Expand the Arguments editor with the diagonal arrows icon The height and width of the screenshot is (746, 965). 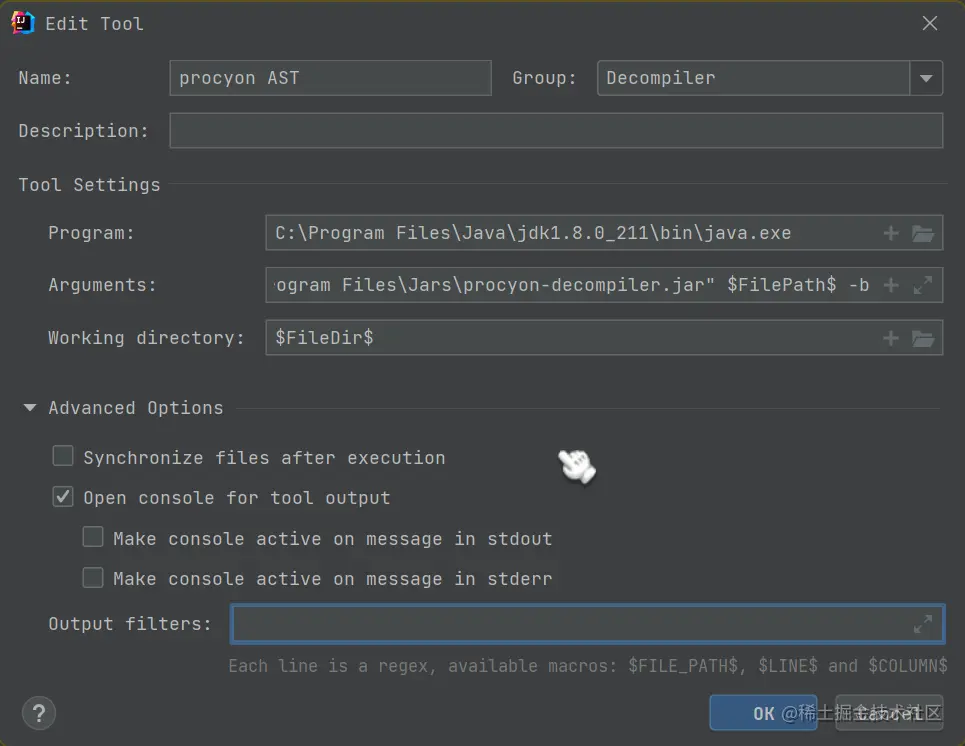click(x=921, y=285)
